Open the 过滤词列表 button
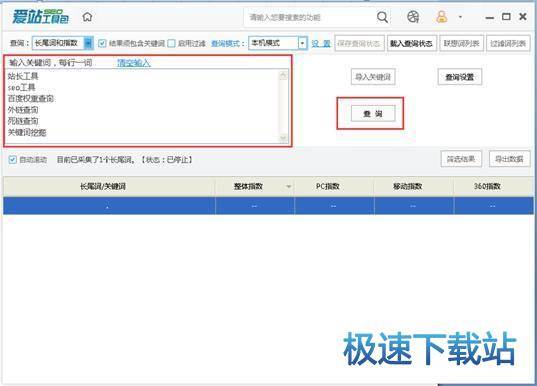Screen dimensions: 537x386 coord(508,43)
